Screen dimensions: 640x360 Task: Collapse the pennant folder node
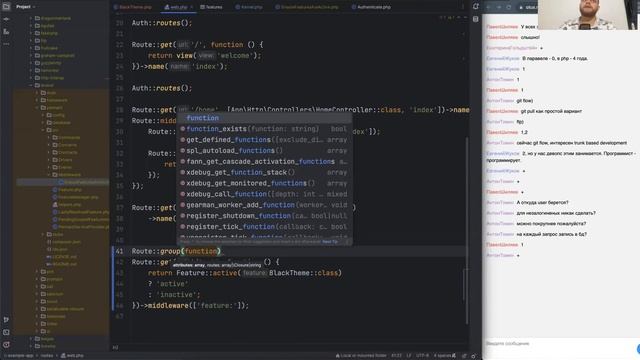click(x=37, y=107)
